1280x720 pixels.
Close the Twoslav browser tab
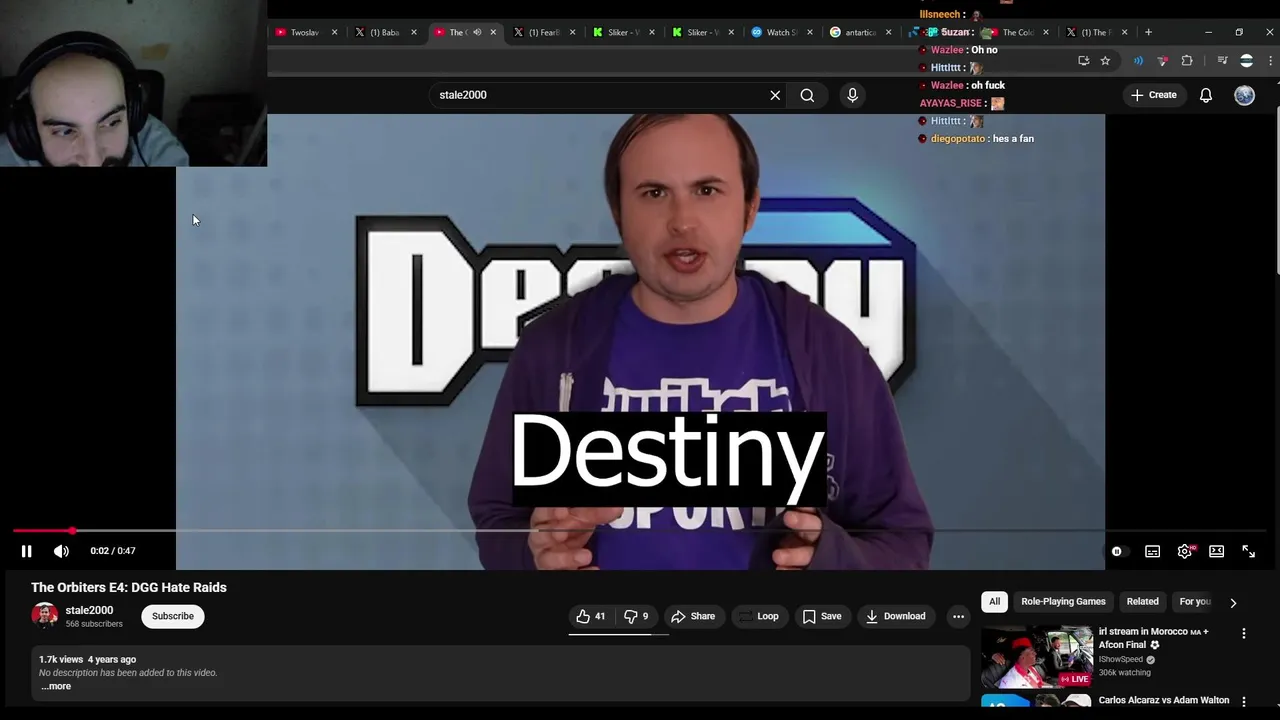334,32
